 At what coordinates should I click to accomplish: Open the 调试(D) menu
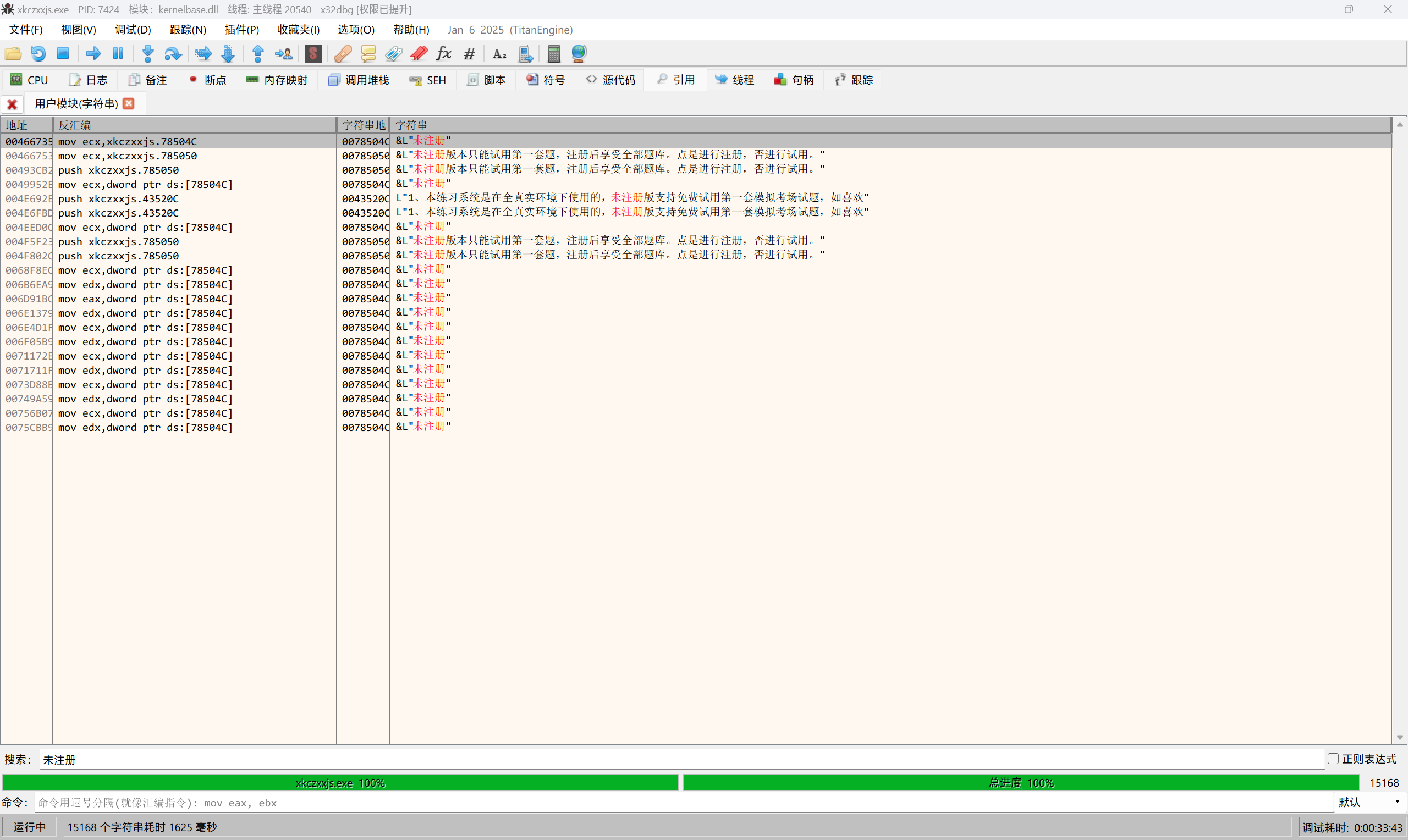click(x=133, y=30)
